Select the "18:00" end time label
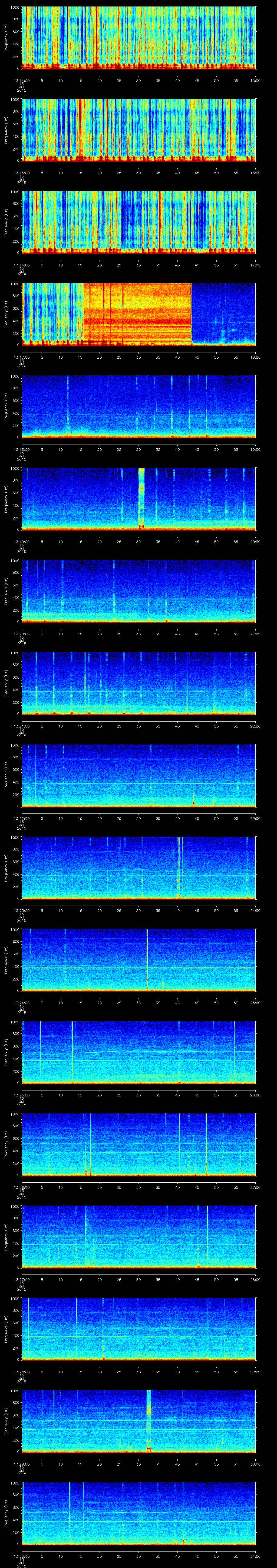The width and height of the screenshot is (277, 1568). [x=256, y=357]
